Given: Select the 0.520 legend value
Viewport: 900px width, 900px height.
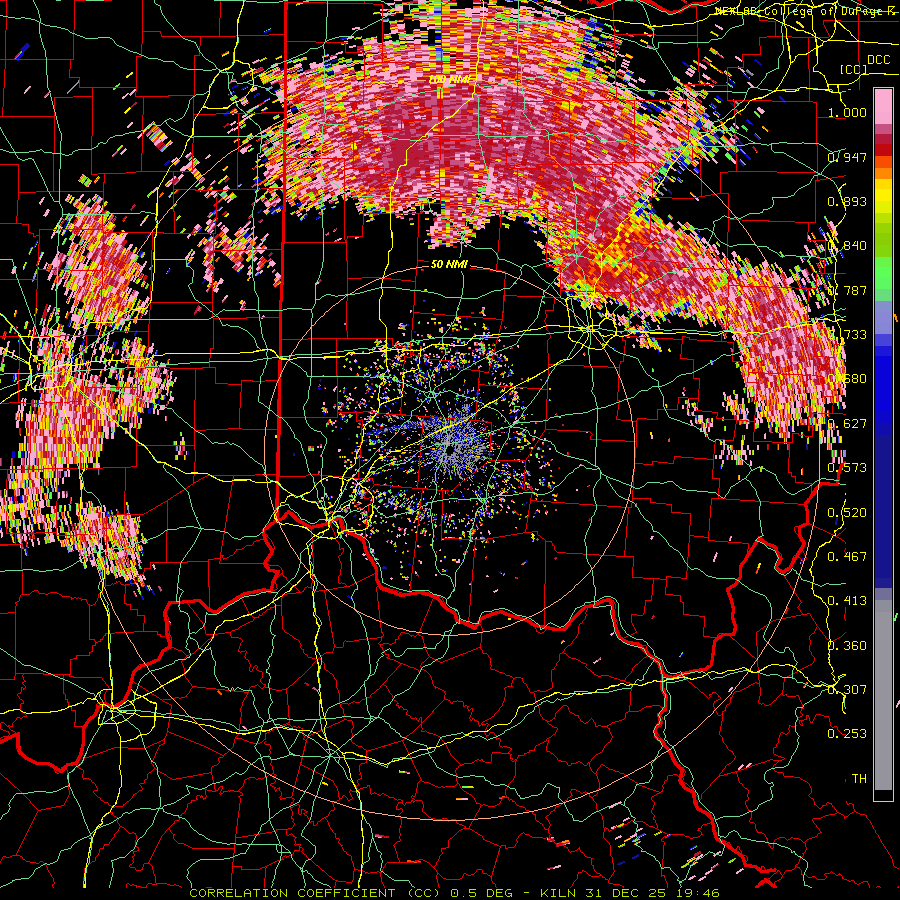Looking at the screenshot, I should pos(847,513).
